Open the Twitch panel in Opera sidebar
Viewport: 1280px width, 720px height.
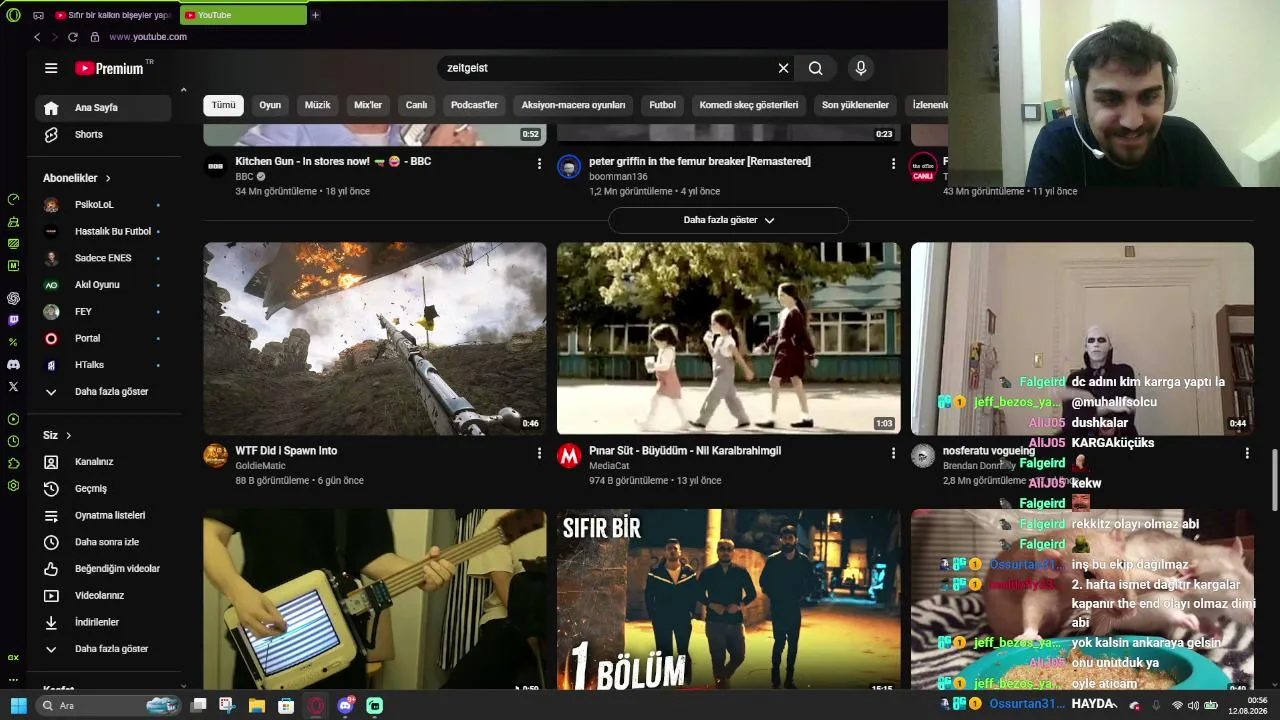13,320
